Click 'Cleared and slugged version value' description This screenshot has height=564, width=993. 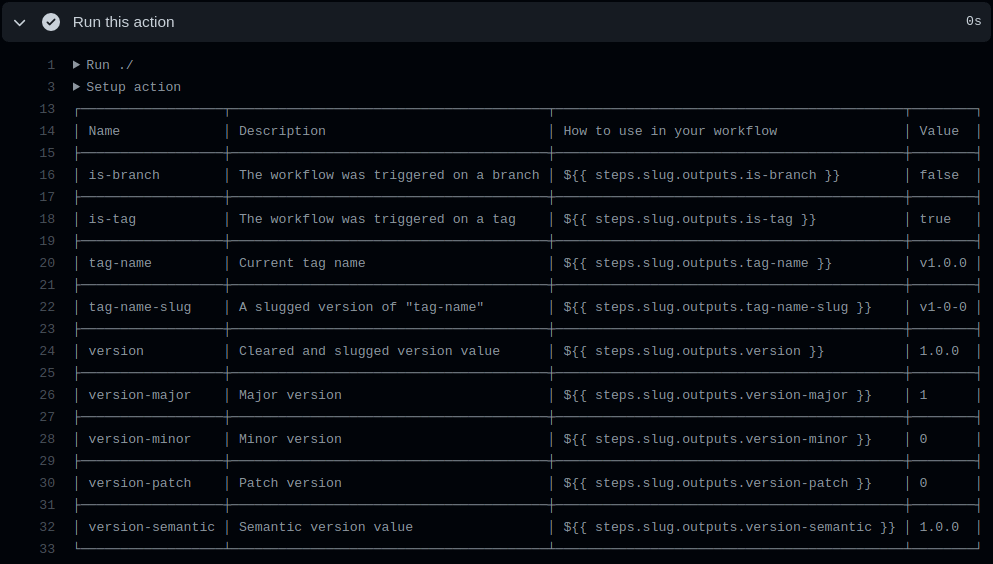pos(369,351)
